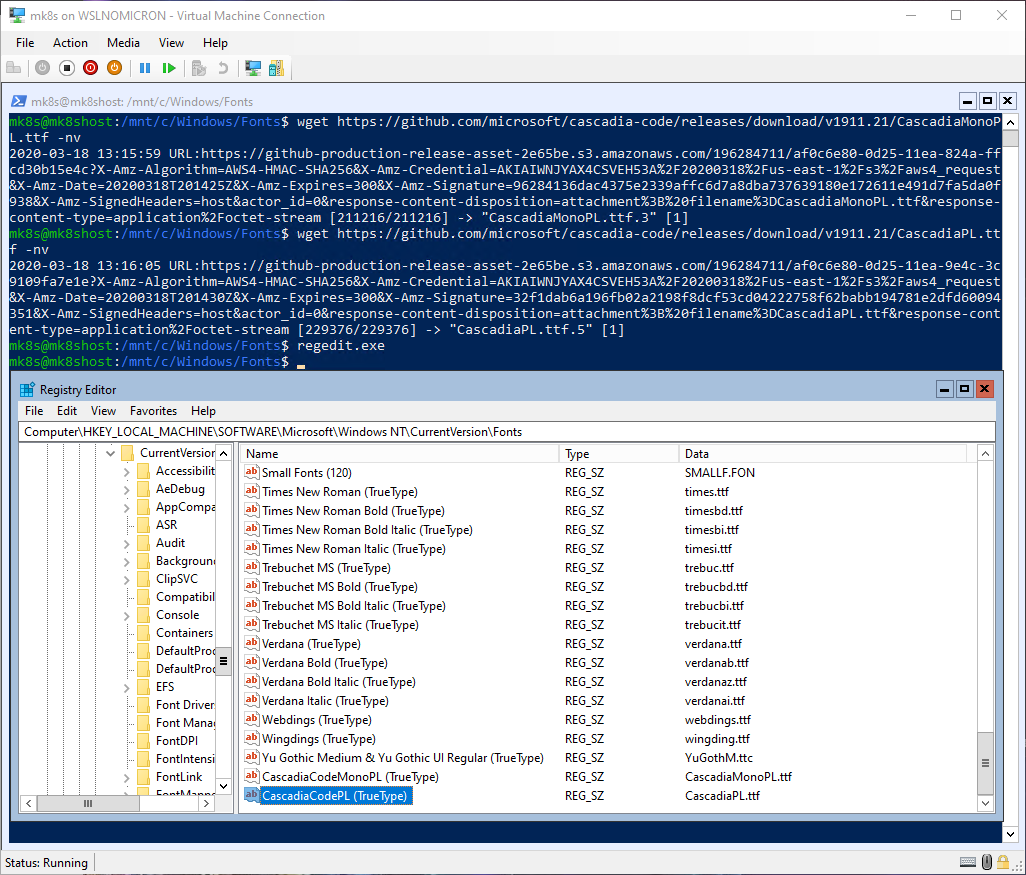This screenshot has height=875, width=1026.
Task: Select the CascadiaCodeMonoPL (TrueType) registry value
Action: (x=349, y=777)
